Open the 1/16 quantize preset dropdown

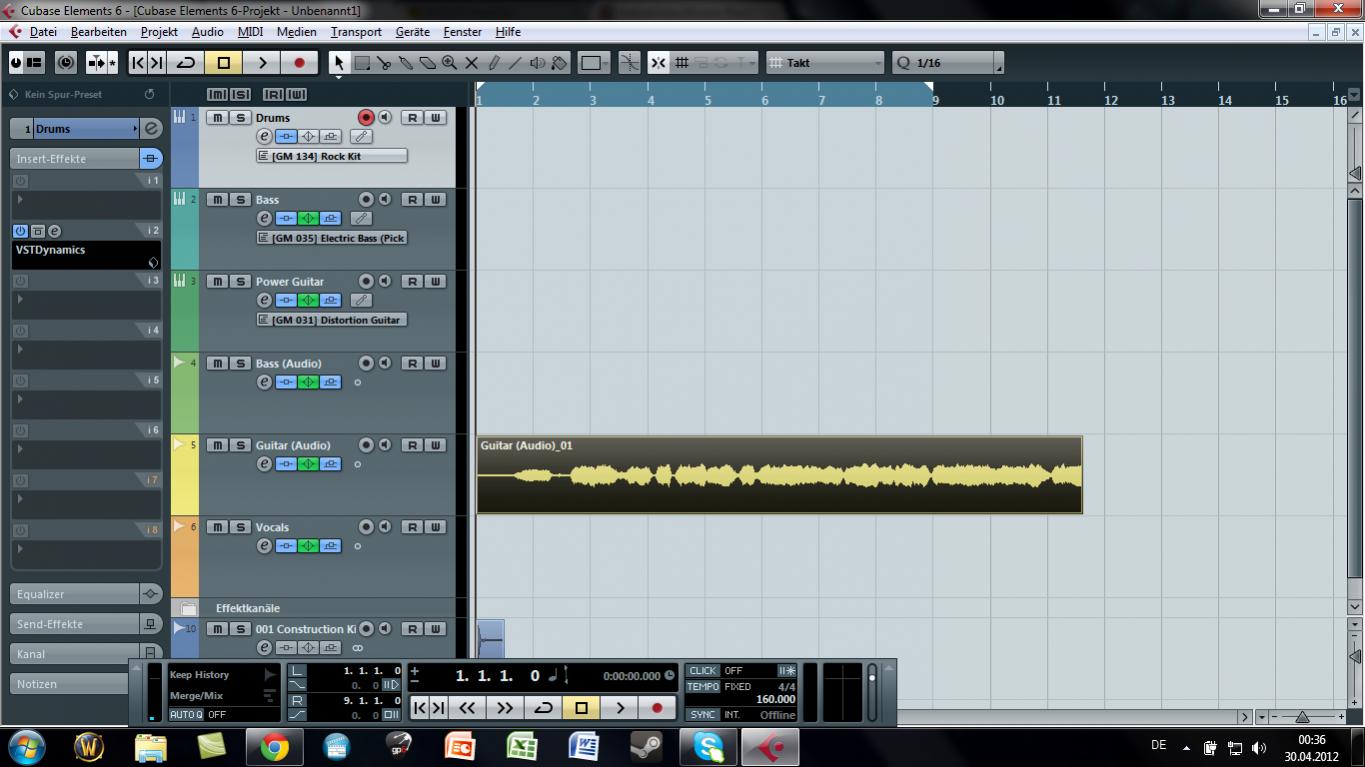pos(947,63)
